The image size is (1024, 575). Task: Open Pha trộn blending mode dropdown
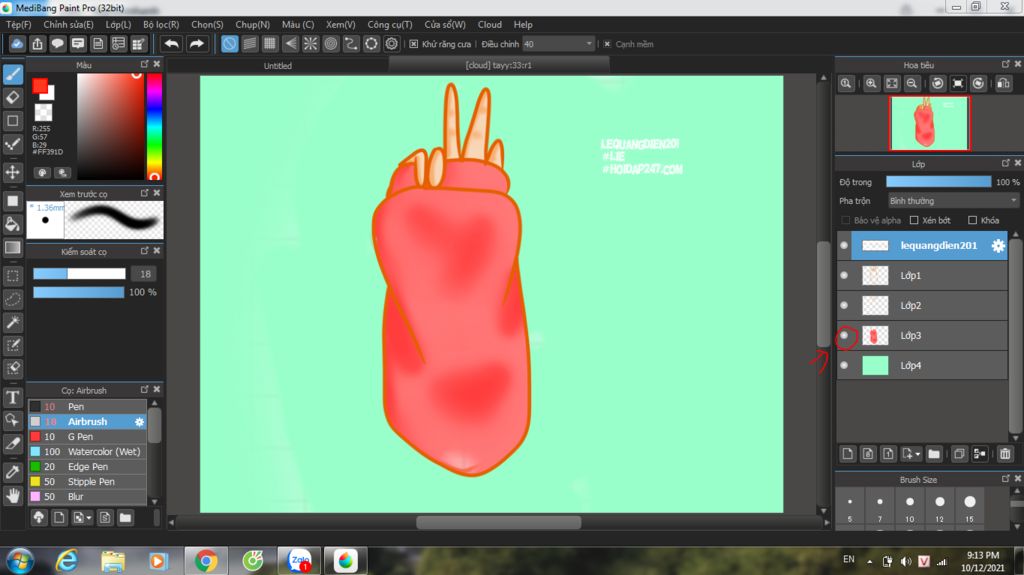952,201
